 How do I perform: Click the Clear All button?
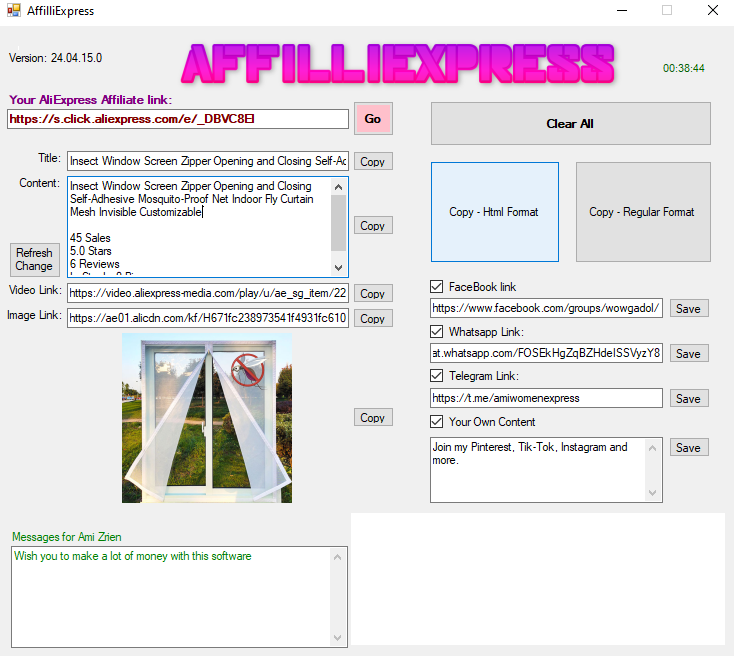pyautogui.click(x=571, y=124)
